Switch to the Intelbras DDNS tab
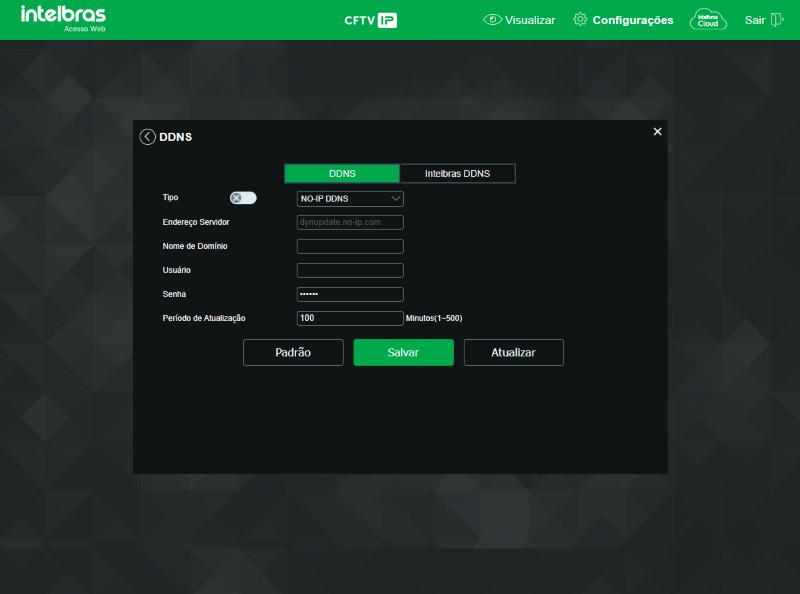800x594 pixels. [x=458, y=174]
